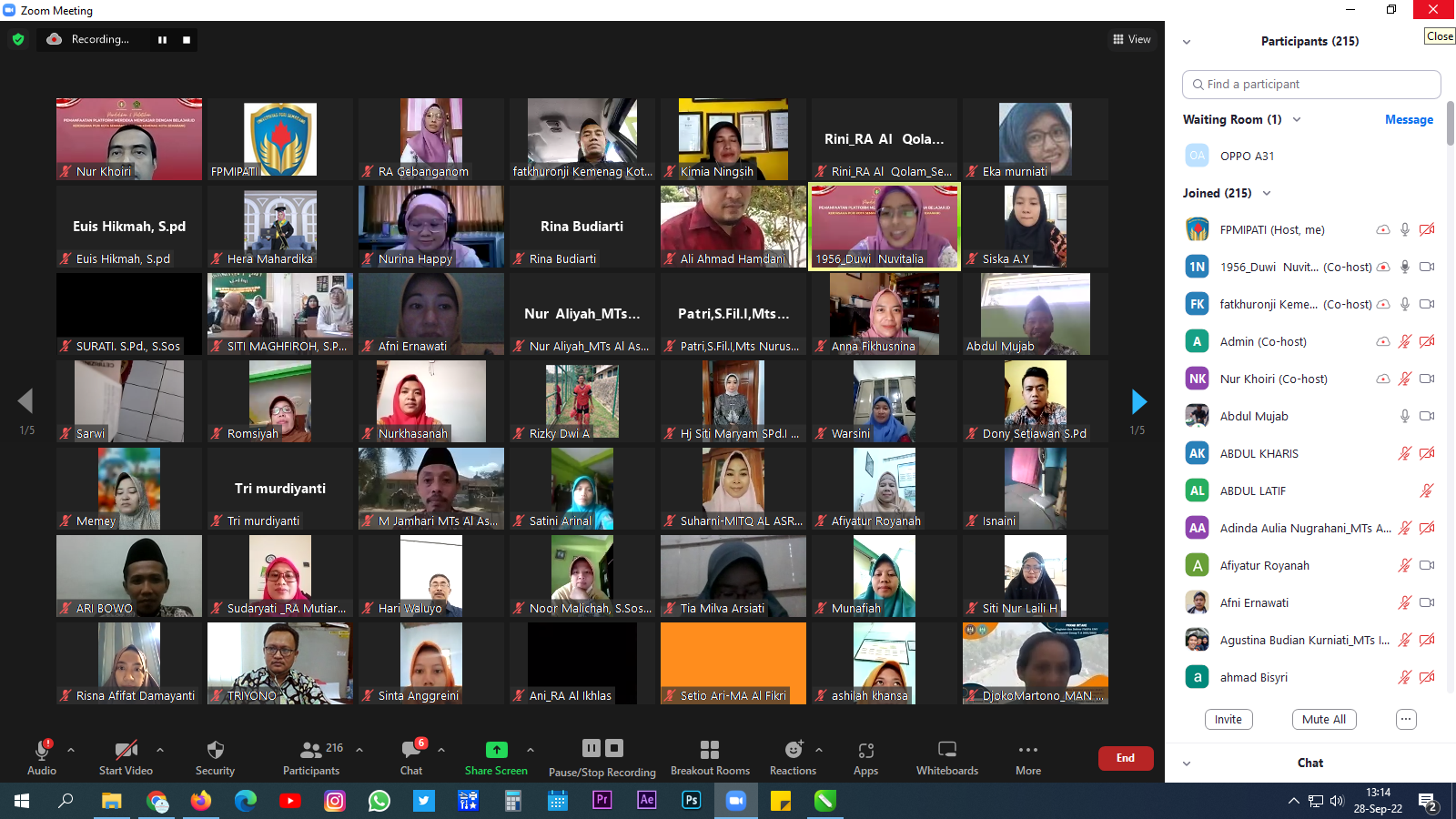The width and height of the screenshot is (1456, 819).
Task: Toggle the Audio microphone in toolbar
Action: click(x=42, y=751)
